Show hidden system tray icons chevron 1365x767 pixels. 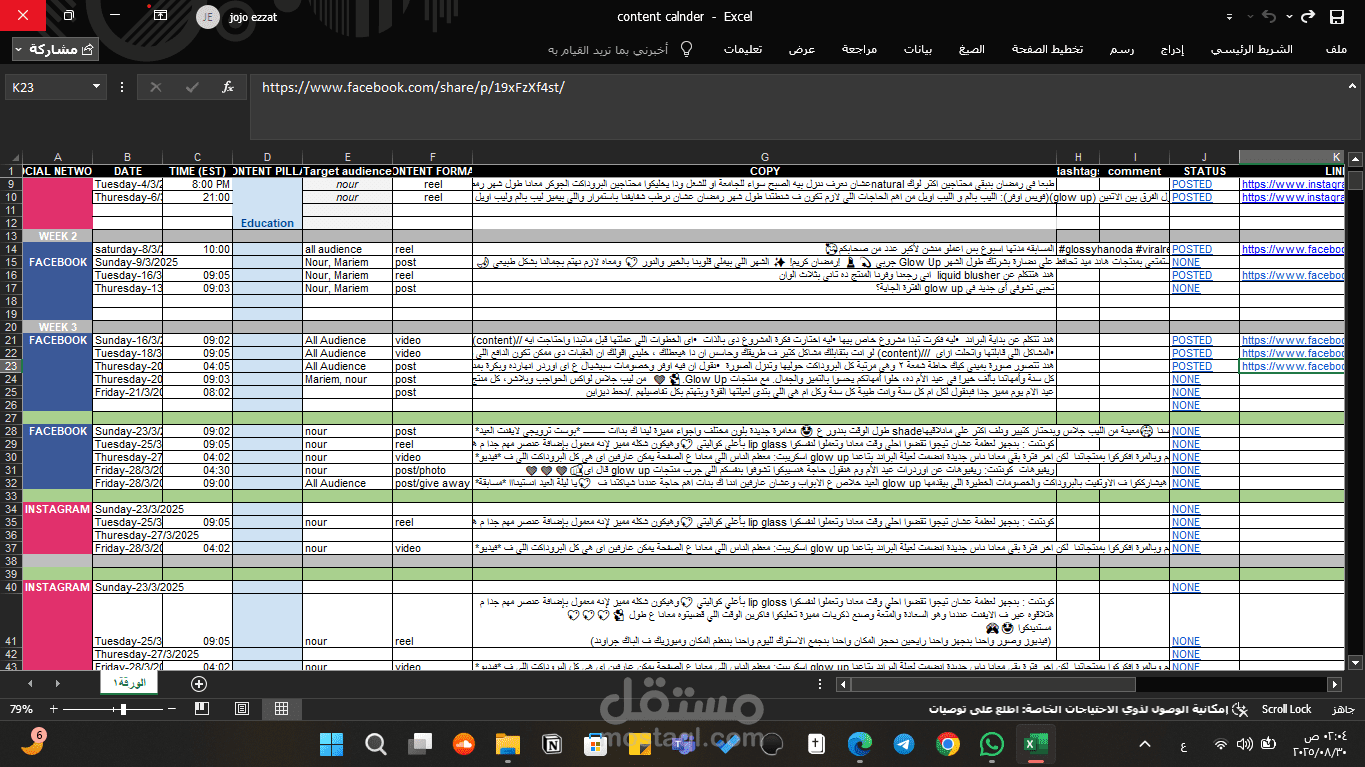click(1147, 744)
